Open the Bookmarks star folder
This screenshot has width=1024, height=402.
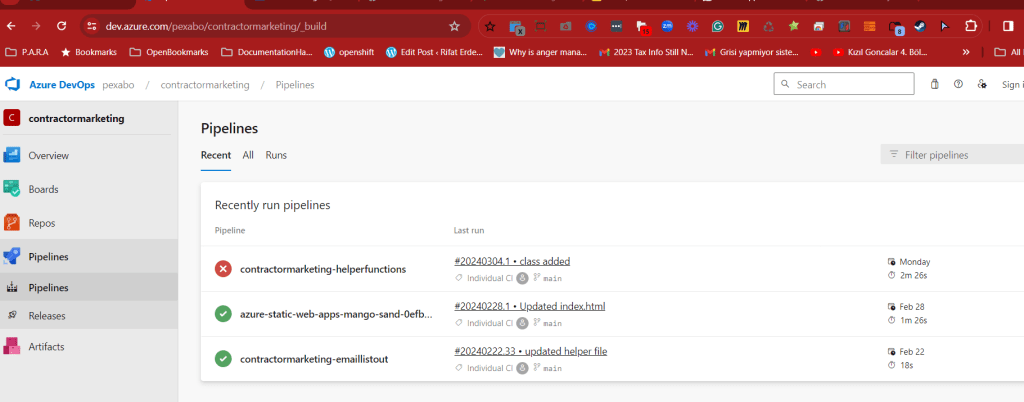[x=89, y=52]
